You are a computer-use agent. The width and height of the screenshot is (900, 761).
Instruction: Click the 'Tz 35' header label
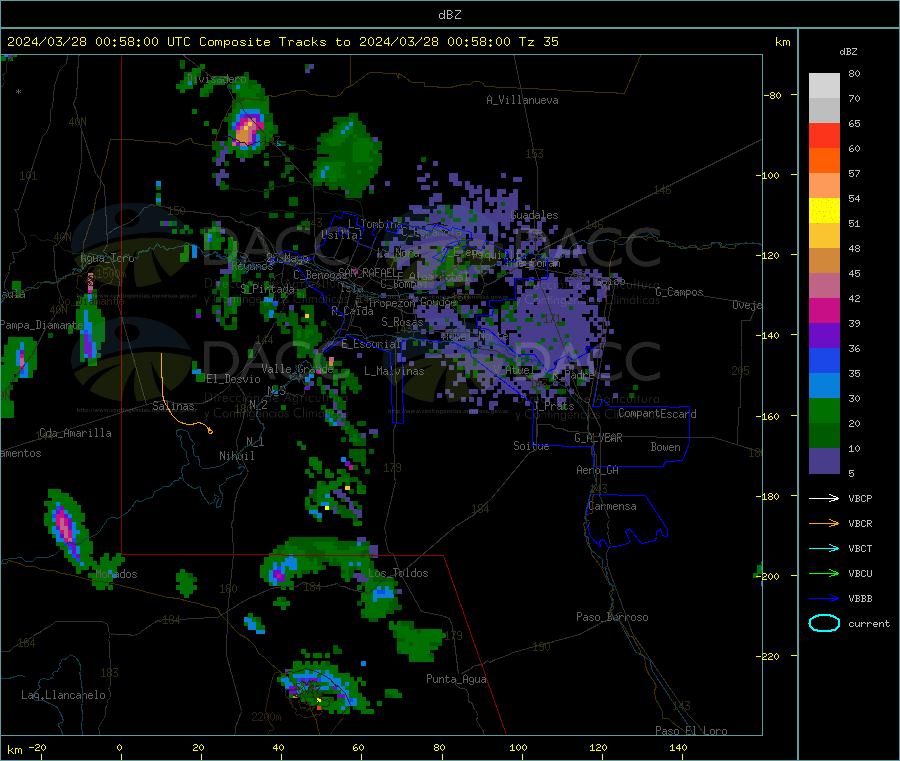[538, 42]
